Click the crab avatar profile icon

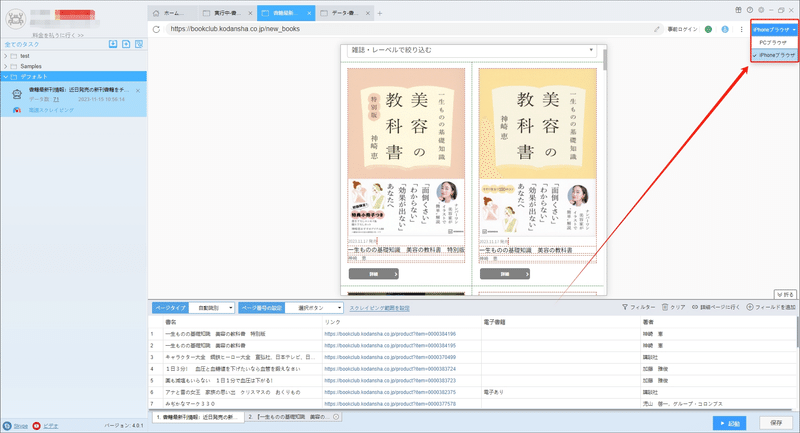(16, 18)
